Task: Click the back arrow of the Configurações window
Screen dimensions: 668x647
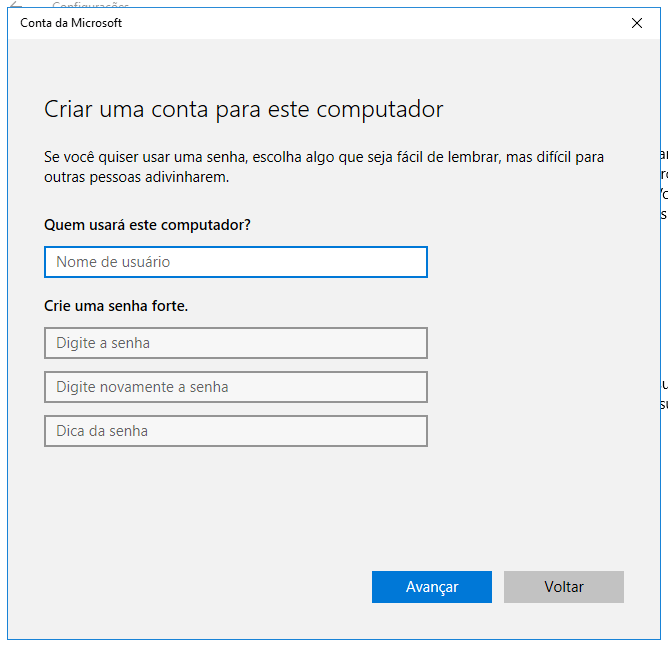Action: point(15,5)
